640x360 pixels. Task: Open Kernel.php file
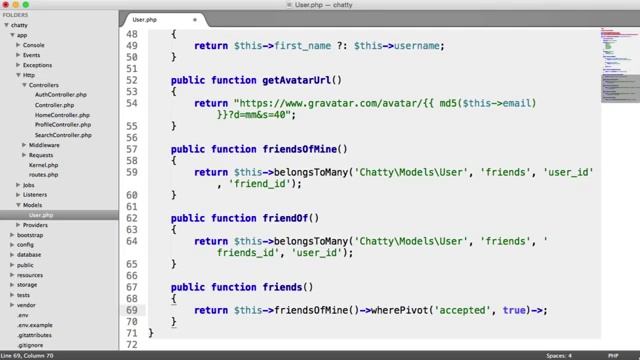coord(43,165)
